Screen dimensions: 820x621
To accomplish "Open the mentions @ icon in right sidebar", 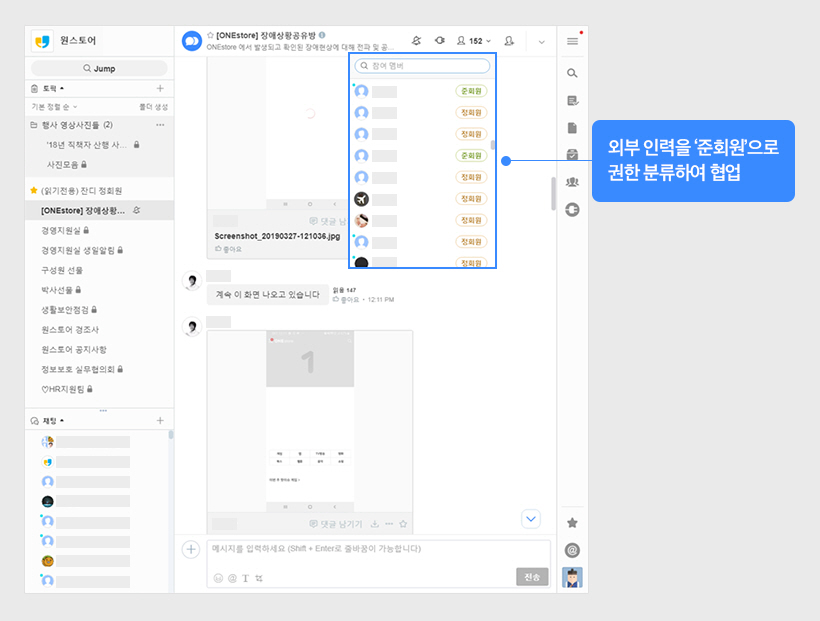I will point(572,549).
